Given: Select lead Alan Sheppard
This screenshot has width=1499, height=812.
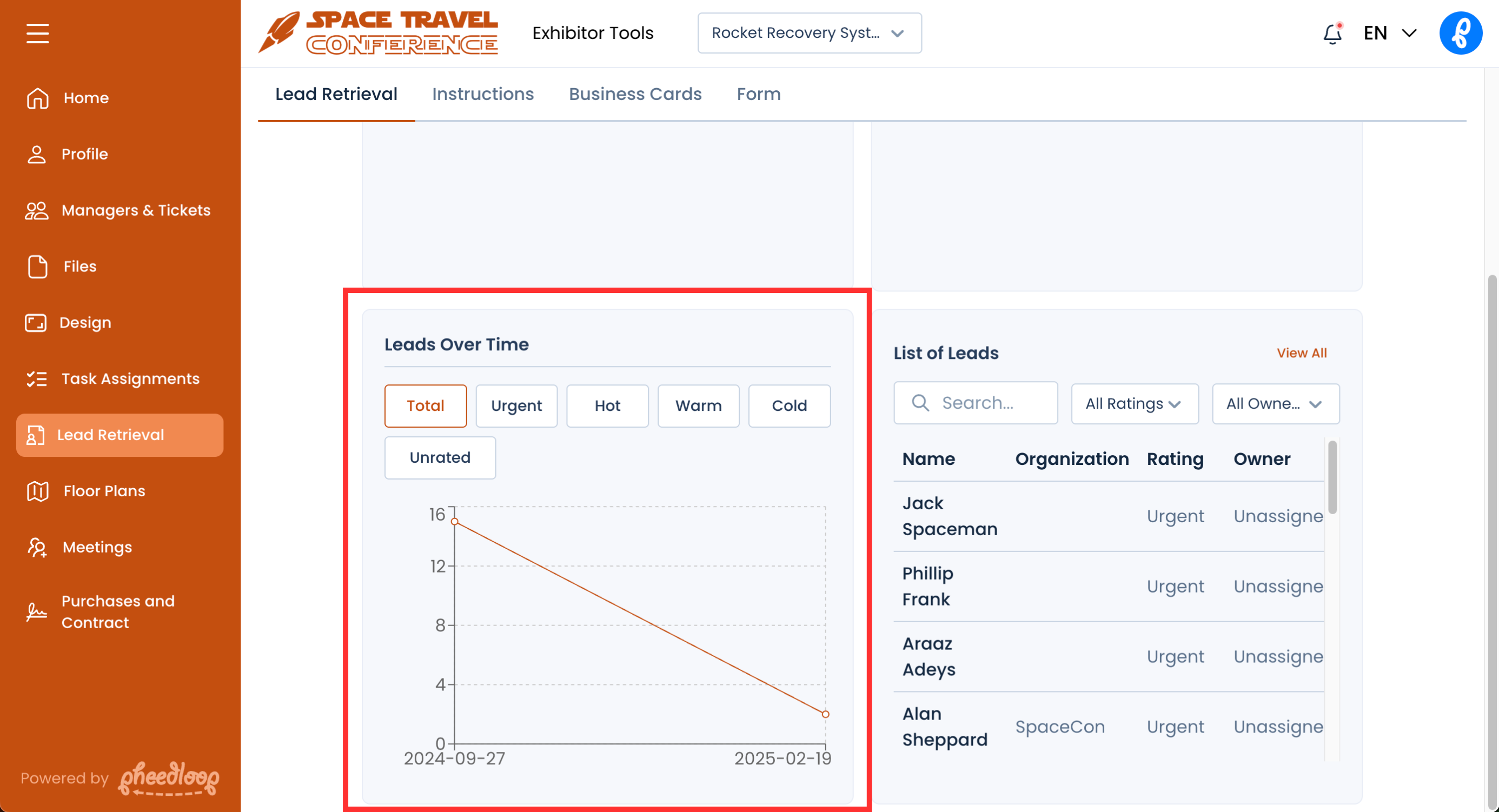Looking at the screenshot, I should pos(945,727).
